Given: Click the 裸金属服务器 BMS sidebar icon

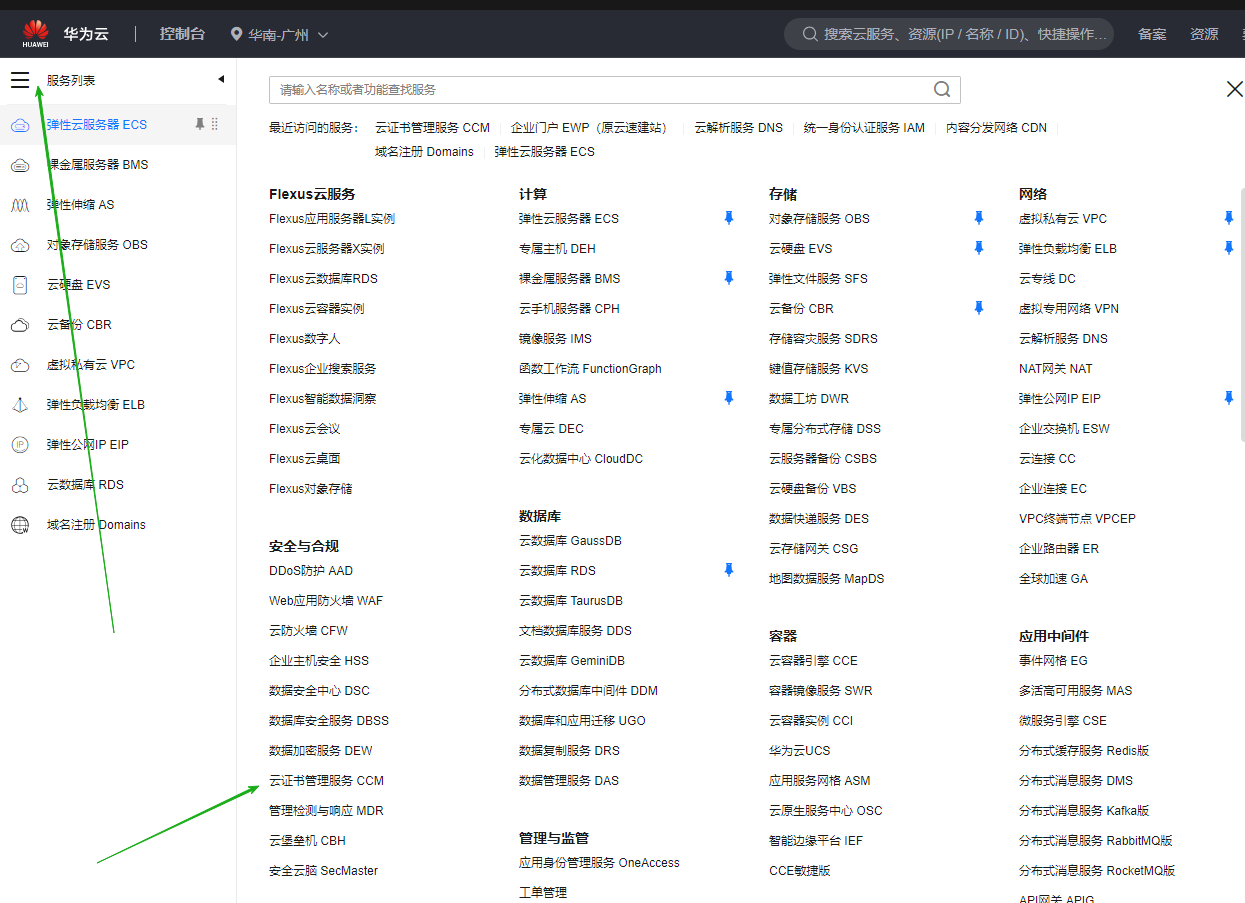Looking at the screenshot, I should click(x=19, y=165).
